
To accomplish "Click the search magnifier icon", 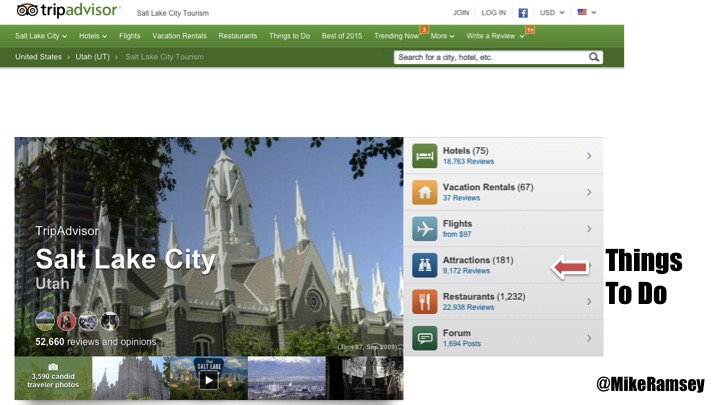I will (594, 57).
